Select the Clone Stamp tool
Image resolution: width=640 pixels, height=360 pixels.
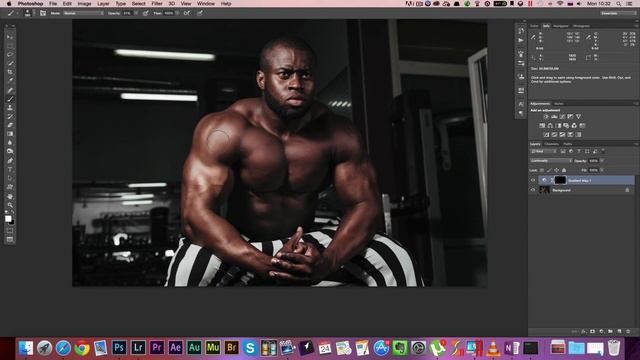pos(10,108)
